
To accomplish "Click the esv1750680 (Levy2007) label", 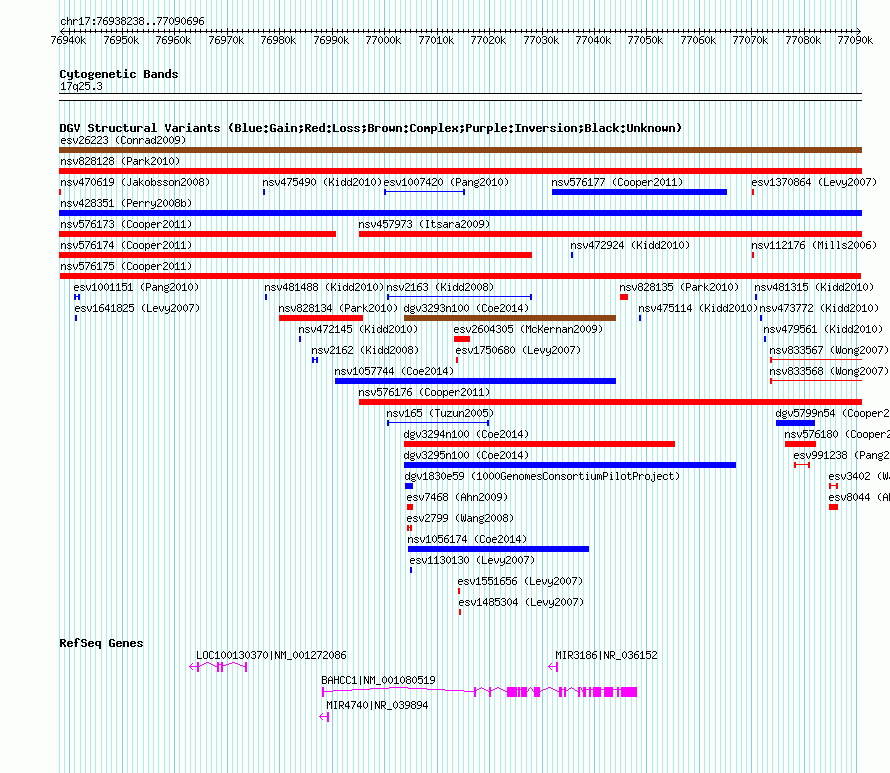I will [x=518, y=350].
